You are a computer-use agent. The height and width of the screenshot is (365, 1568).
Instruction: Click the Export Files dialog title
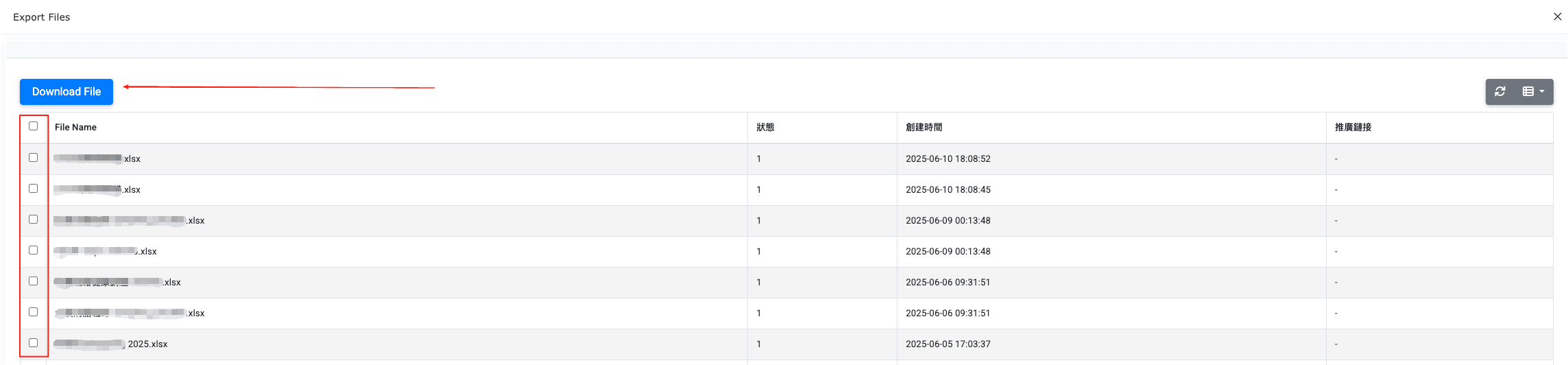coord(42,17)
